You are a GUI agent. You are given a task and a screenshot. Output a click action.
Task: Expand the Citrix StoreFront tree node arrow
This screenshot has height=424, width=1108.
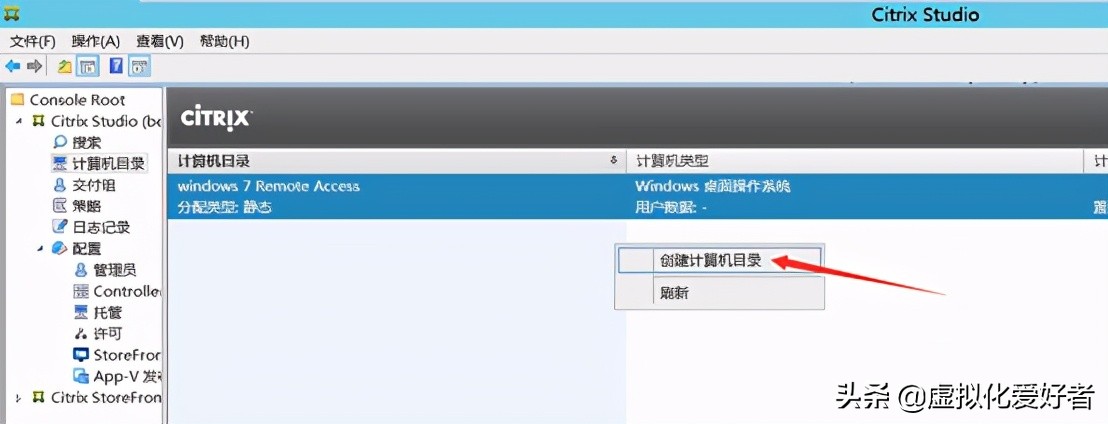(18, 398)
